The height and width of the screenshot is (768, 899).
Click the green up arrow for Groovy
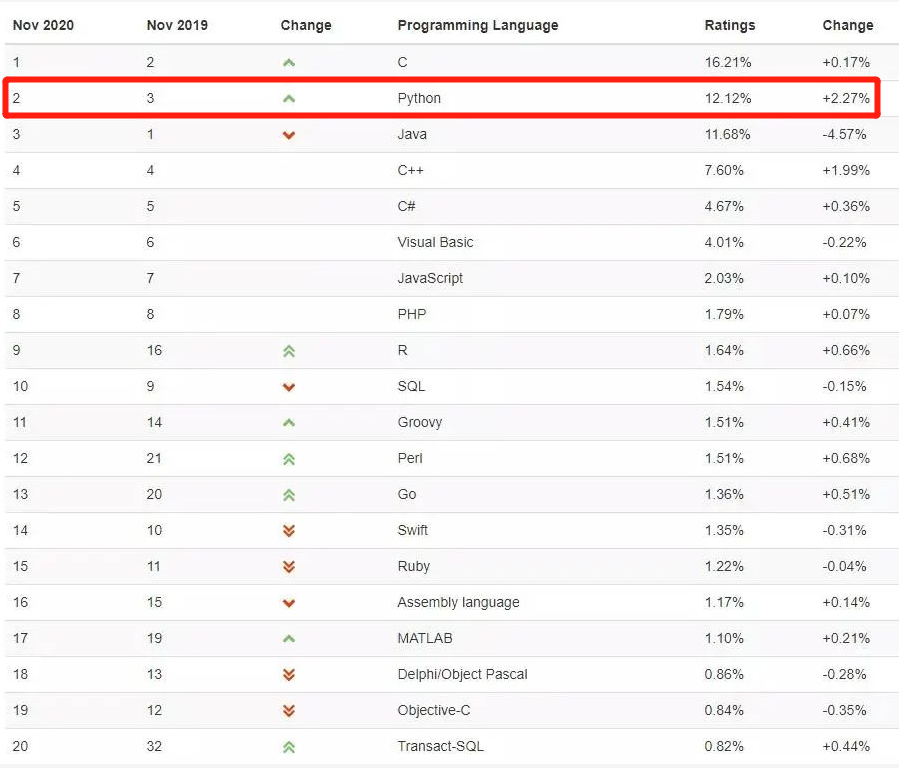289,423
